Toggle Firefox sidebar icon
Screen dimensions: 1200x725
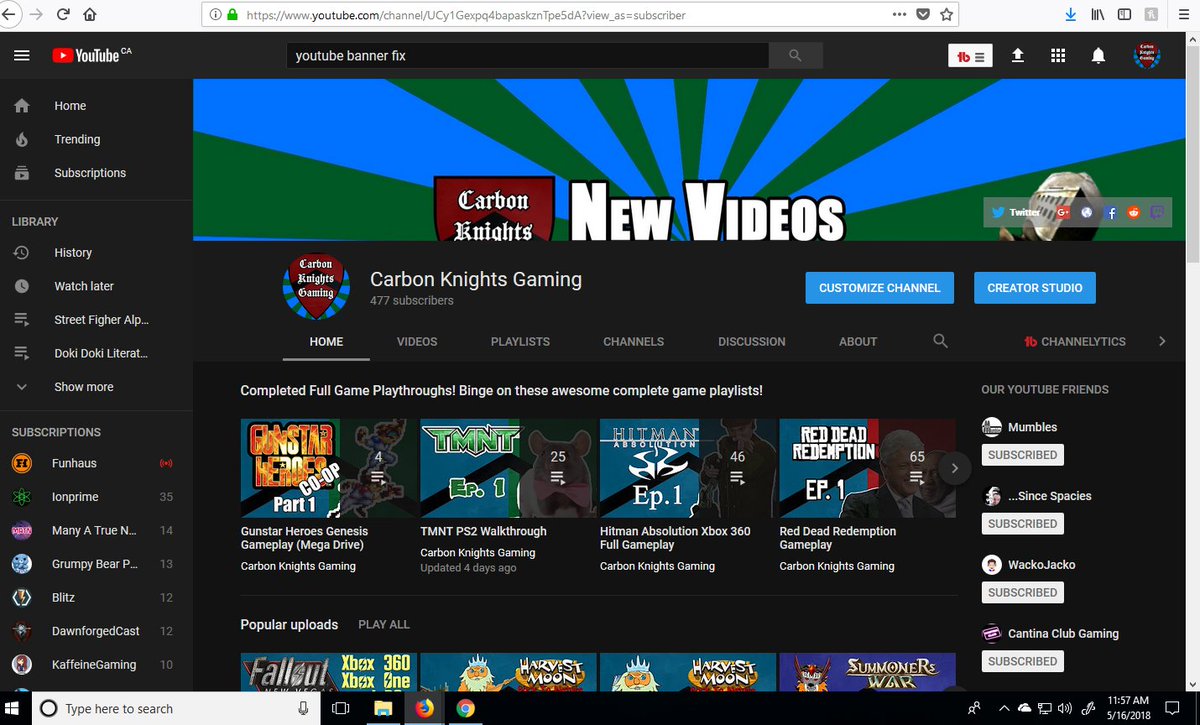(x=1125, y=15)
